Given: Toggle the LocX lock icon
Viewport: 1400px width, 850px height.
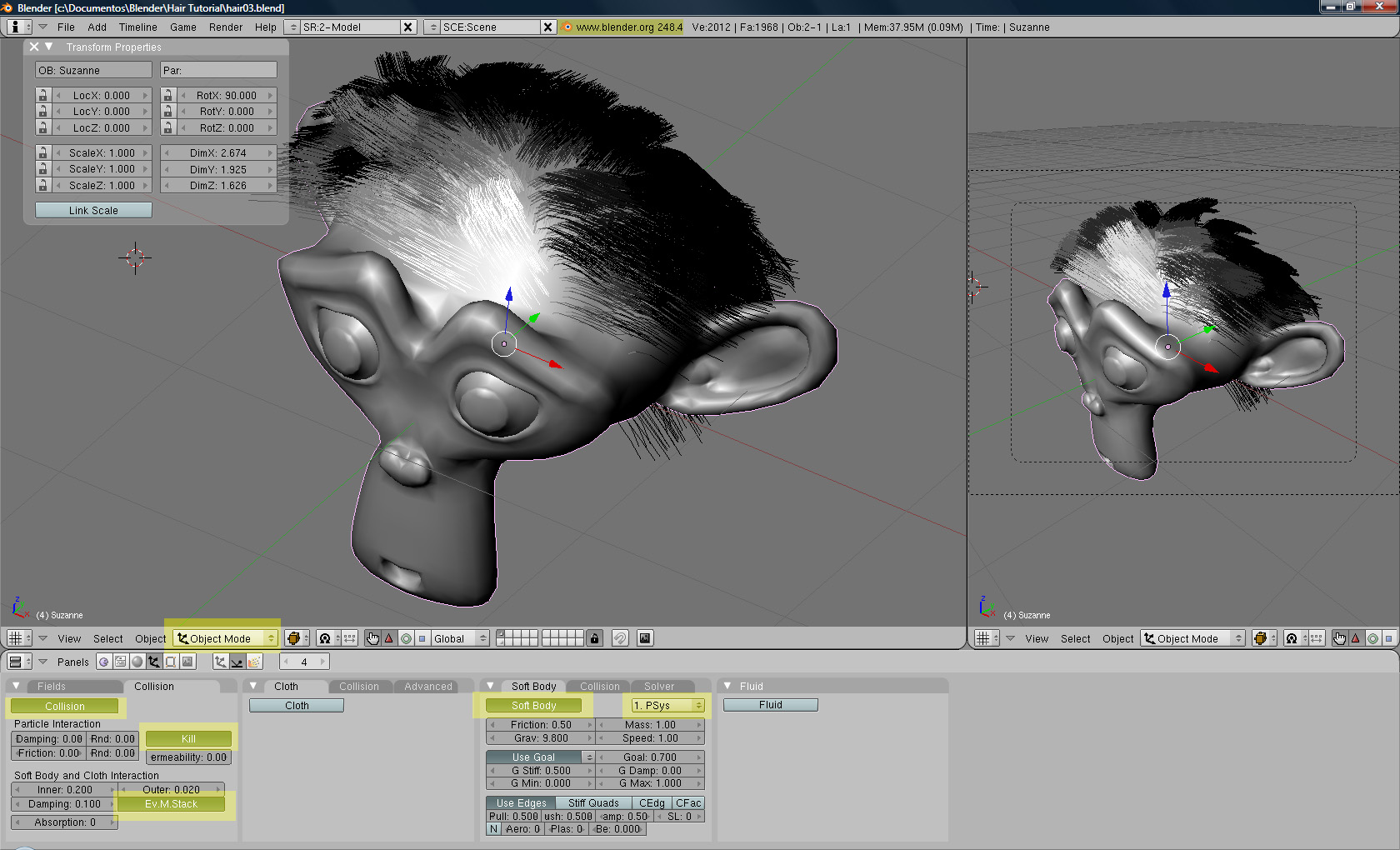Looking at the screenshot, I should 42,95.
